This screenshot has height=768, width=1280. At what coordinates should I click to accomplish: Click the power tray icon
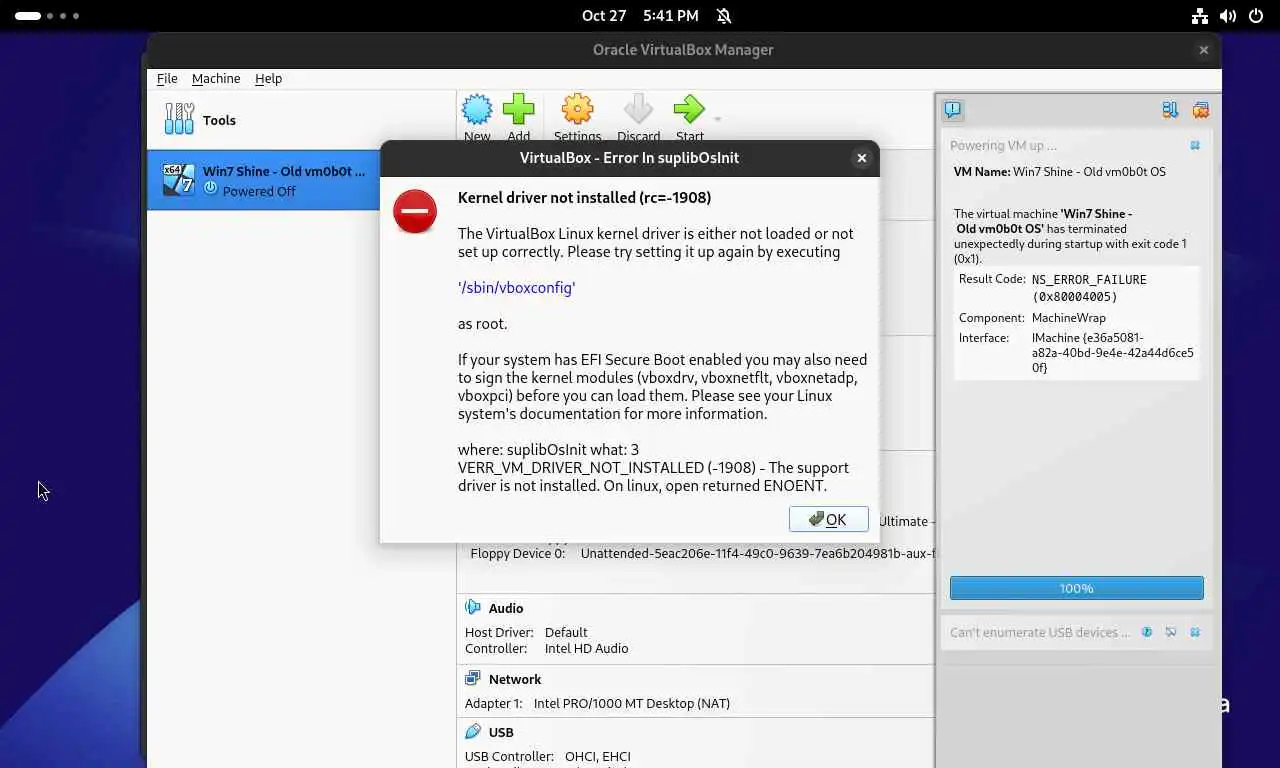(1256, 16)
